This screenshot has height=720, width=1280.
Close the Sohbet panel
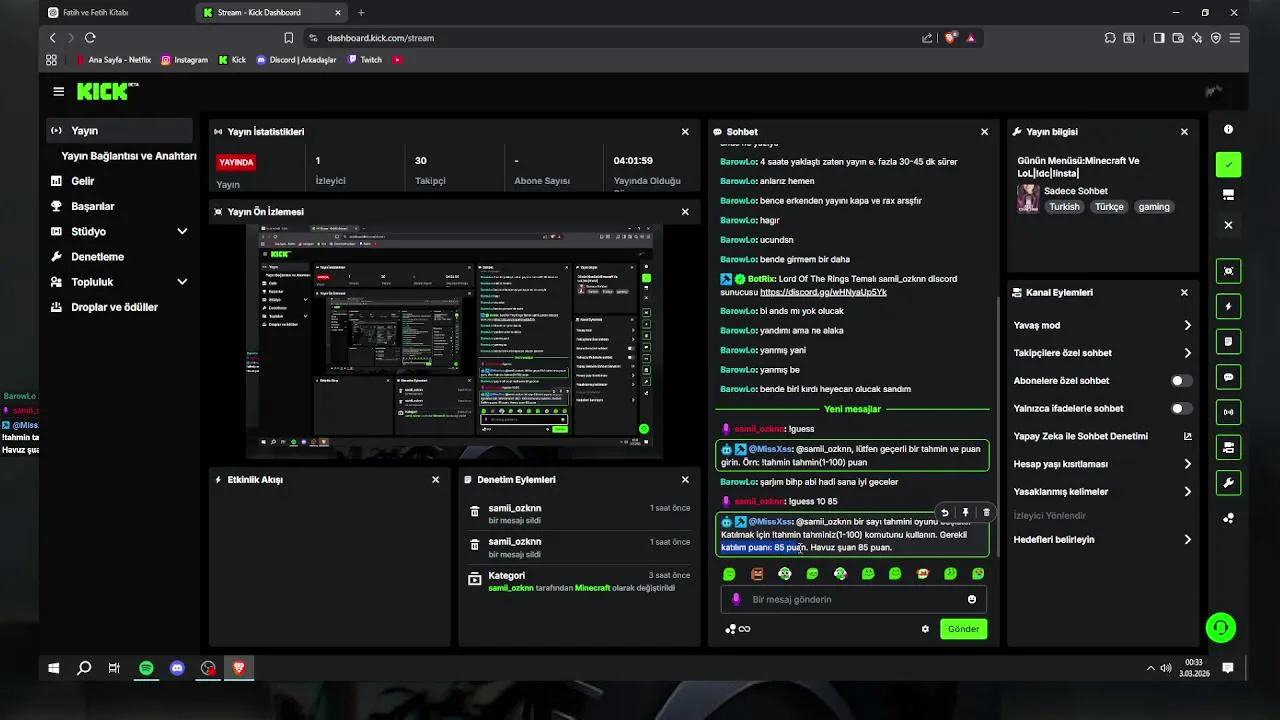(984, 131)
